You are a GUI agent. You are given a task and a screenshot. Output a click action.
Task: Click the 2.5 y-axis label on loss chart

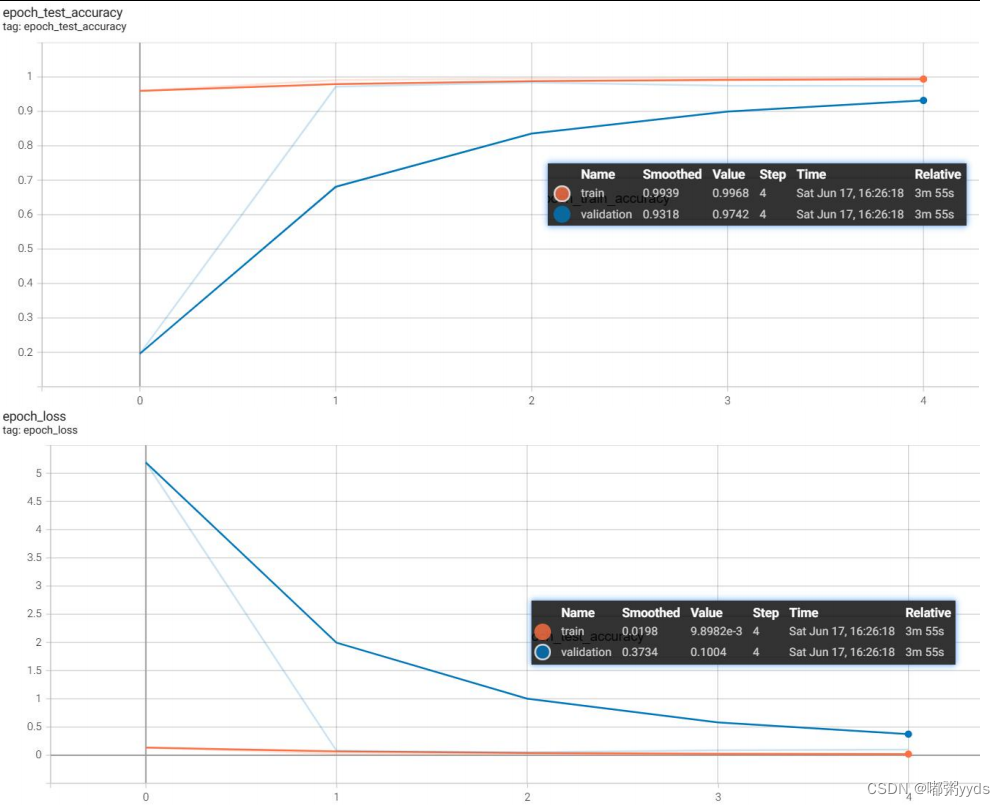[35, 614]
